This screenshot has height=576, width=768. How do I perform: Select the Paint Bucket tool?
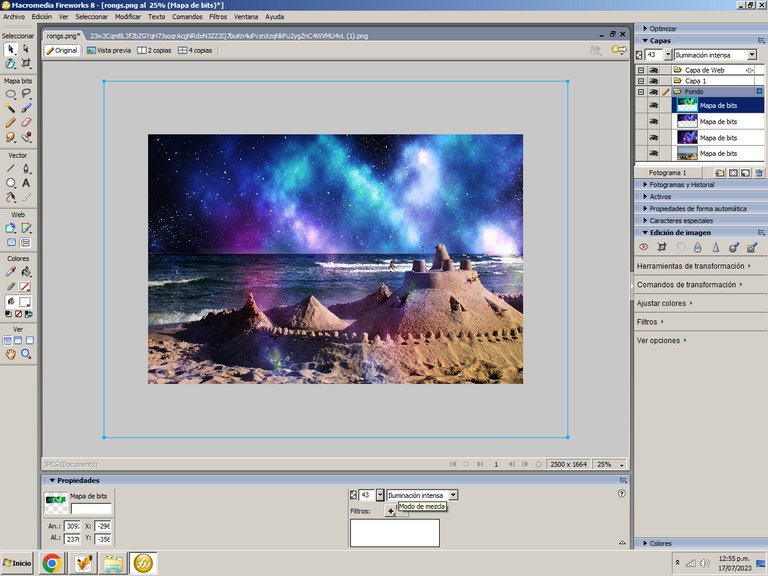[26, 272]
